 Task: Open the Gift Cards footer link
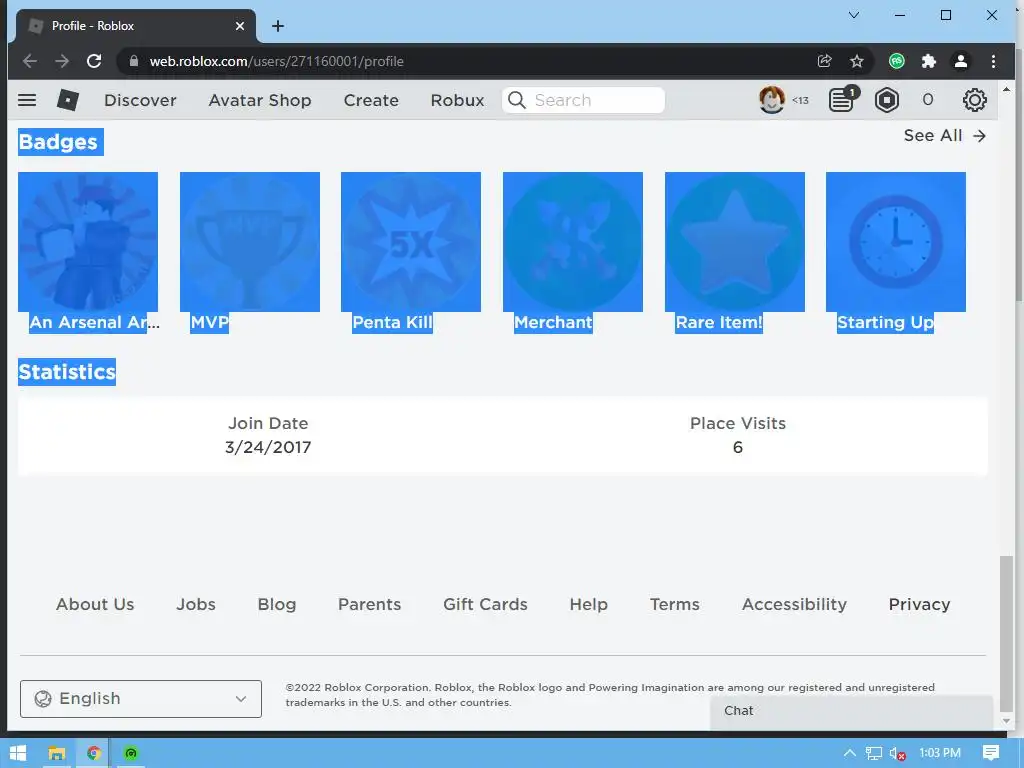pos(485,604)
